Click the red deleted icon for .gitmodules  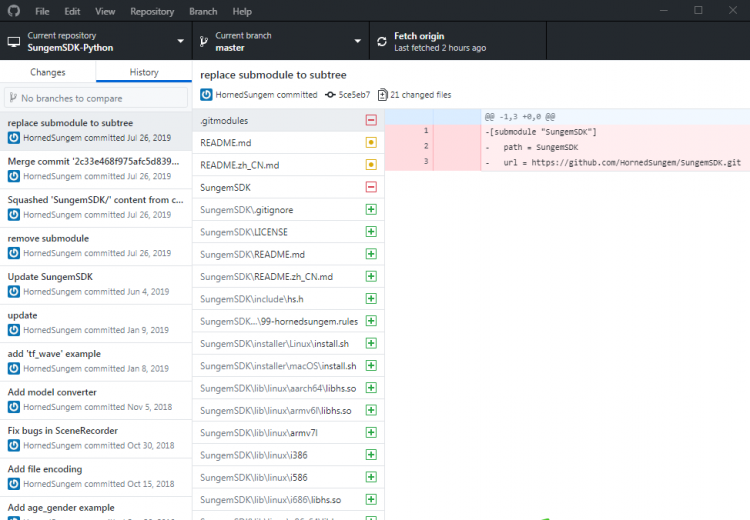[371, 120]
